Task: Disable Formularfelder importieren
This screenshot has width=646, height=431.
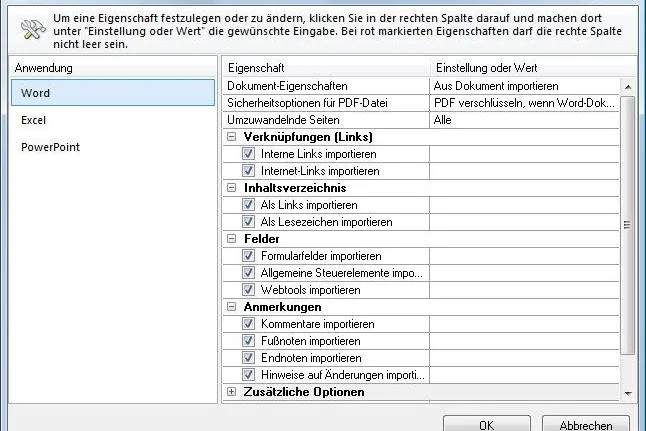Action: tap(248, 255)
